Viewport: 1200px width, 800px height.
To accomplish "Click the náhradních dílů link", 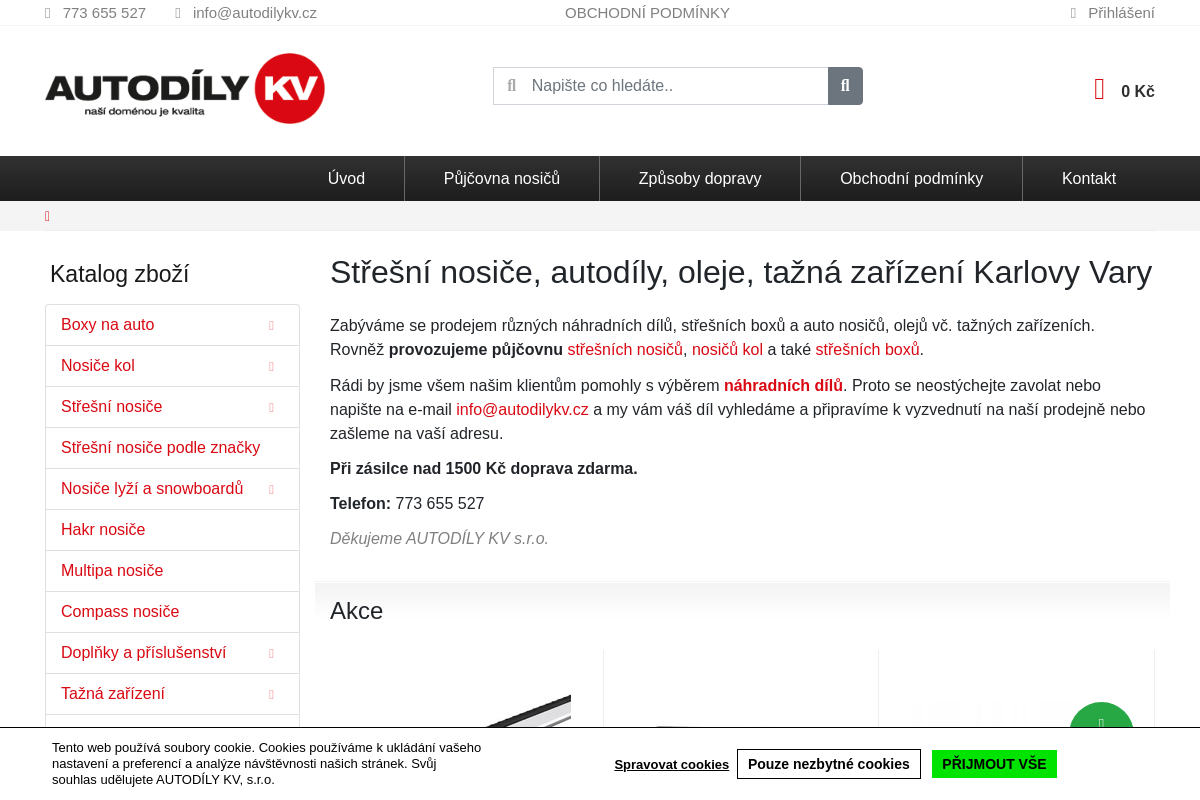I will (x=783, y=385).
